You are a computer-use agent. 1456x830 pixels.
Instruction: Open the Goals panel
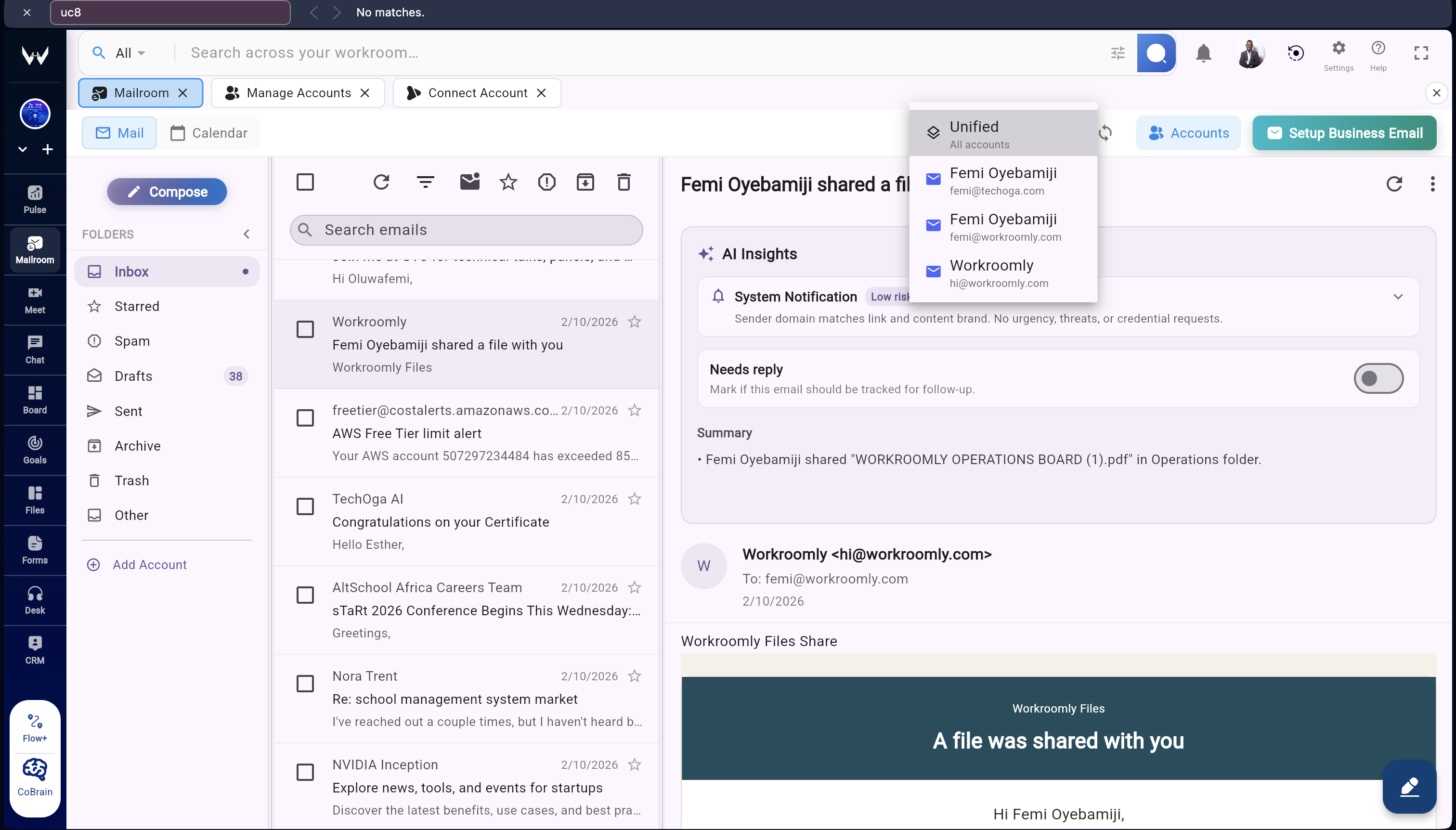34,450
